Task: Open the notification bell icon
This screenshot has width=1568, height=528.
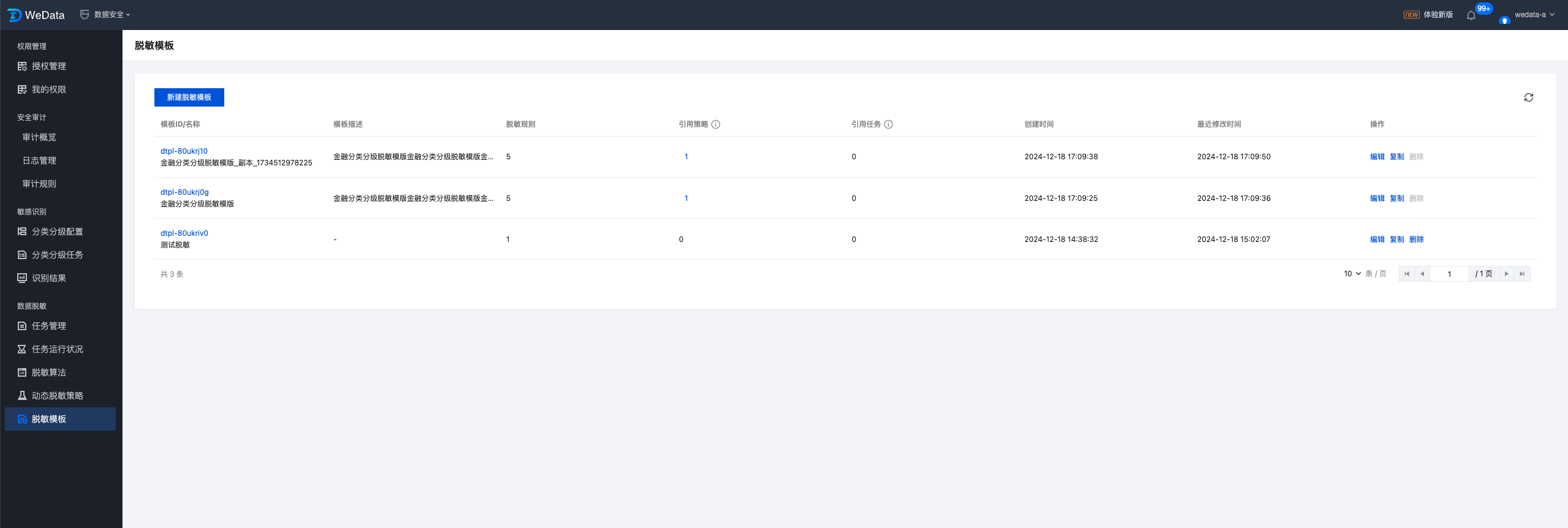Action: [x=1471, y=15]
